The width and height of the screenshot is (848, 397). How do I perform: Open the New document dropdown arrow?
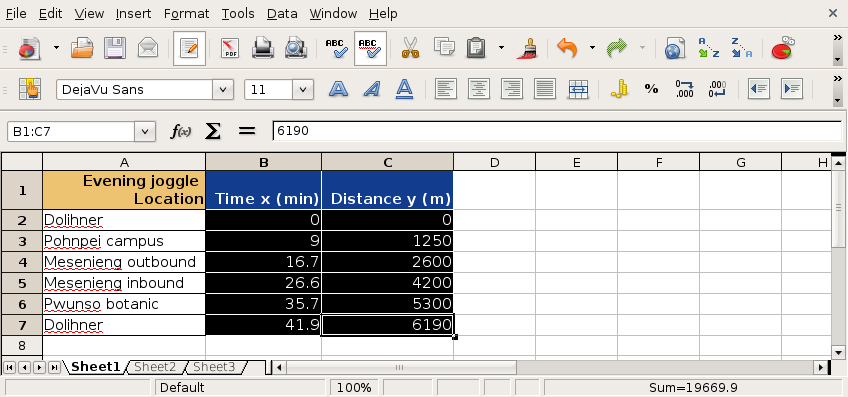56,48
